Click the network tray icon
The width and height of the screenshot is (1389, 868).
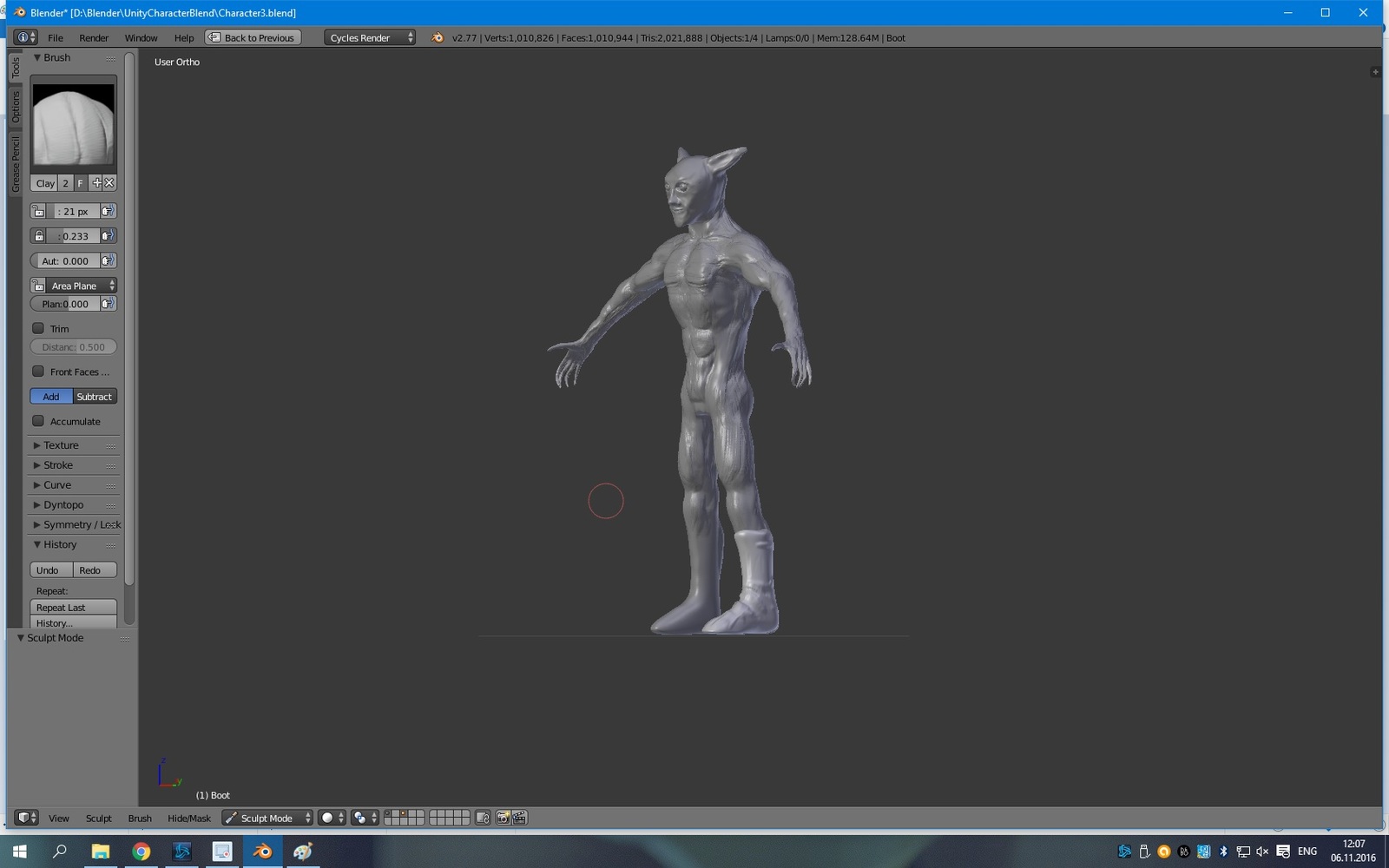coord(1243,852)
